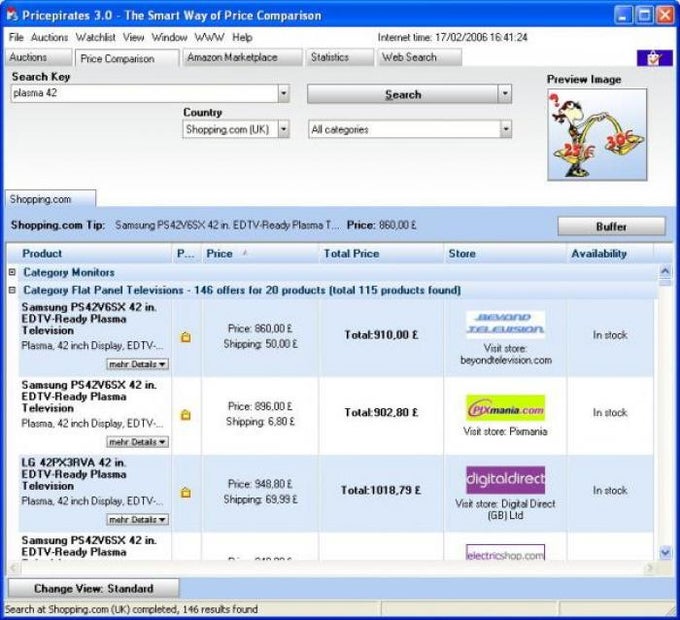Open the WWW menu
The image size is (680, 620).
coord(209,37)
